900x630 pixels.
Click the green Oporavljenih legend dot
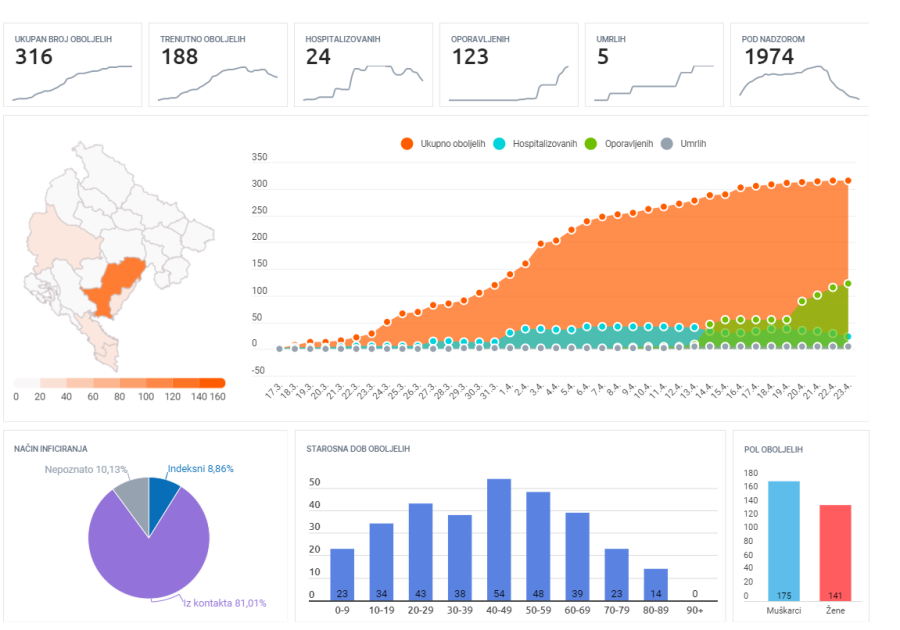pyautogui.click(x=591, y=144)
